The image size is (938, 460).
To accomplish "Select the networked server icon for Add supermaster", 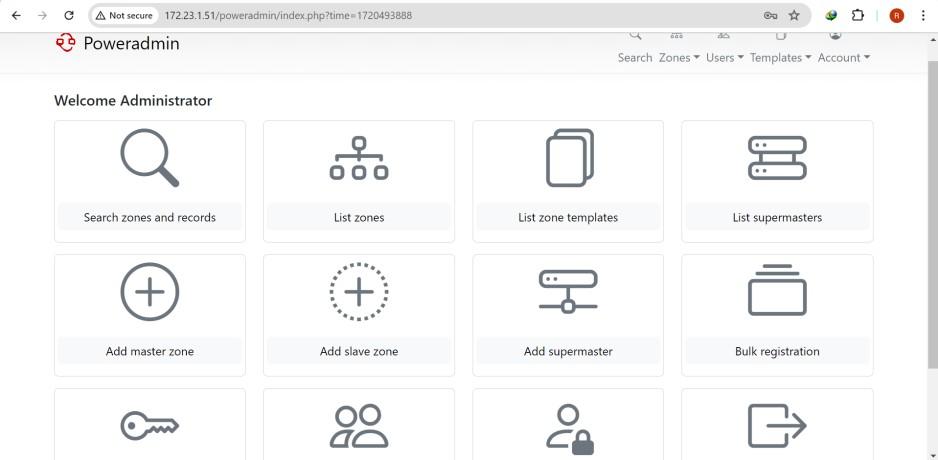I will (x=568, y=292).
